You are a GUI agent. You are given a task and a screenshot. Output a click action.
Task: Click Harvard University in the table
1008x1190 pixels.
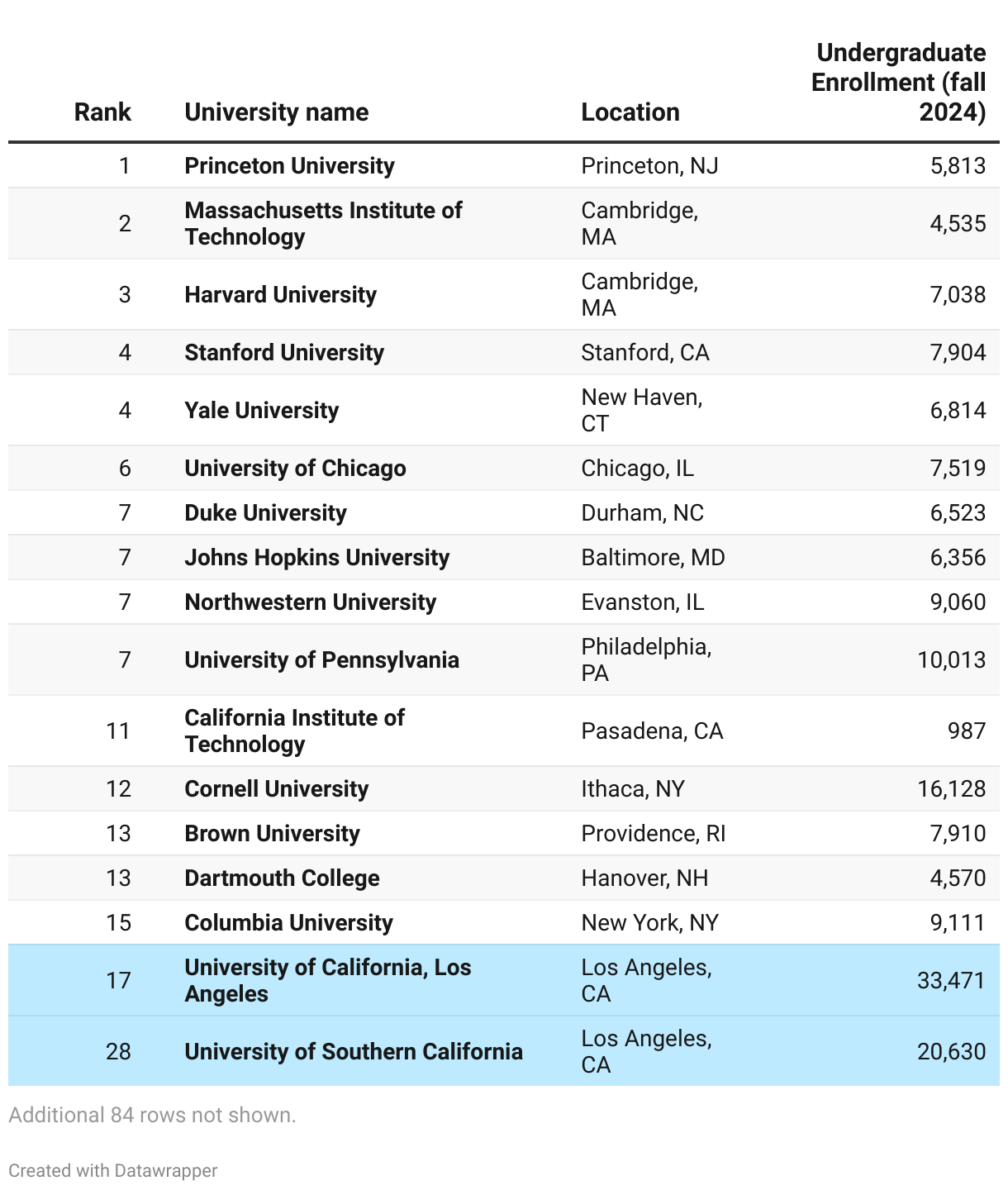(x=281, y=295)
